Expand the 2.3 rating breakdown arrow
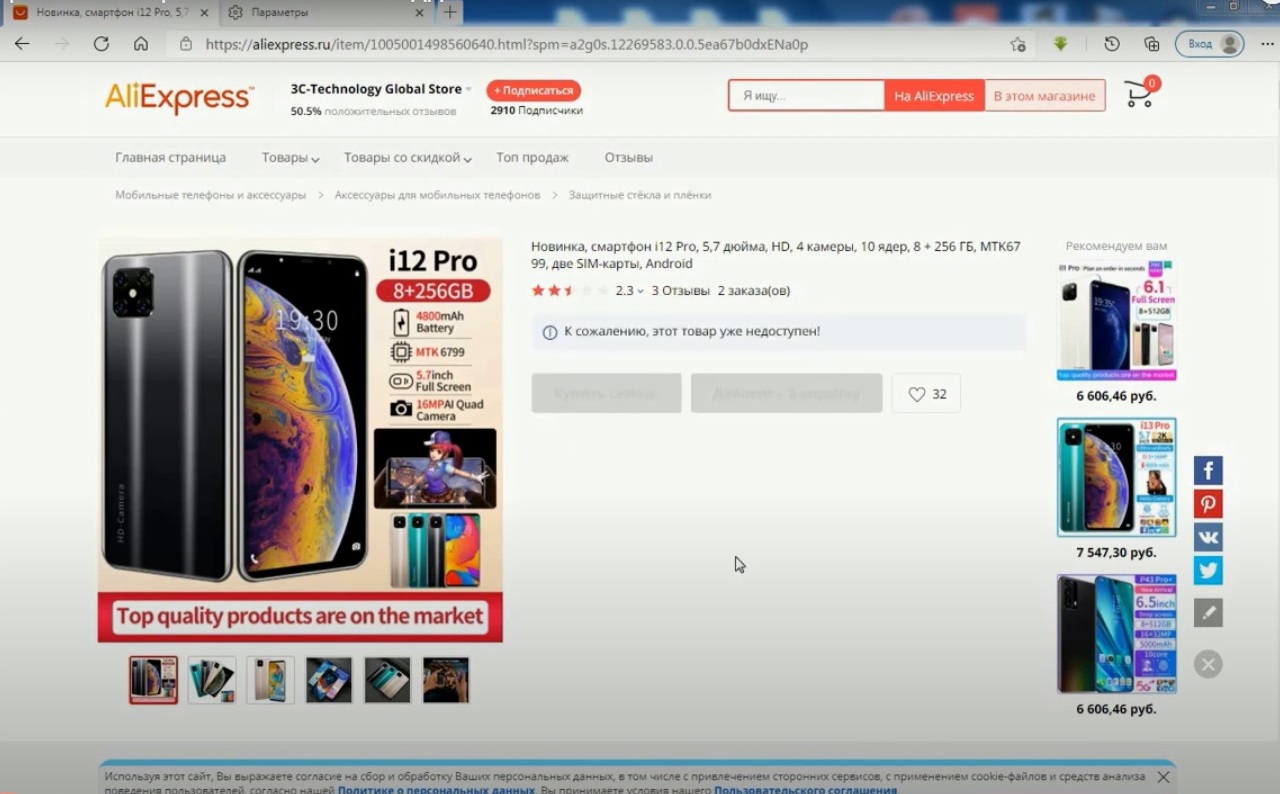This screenshot has width=1280, height=794. coord(641,291)
